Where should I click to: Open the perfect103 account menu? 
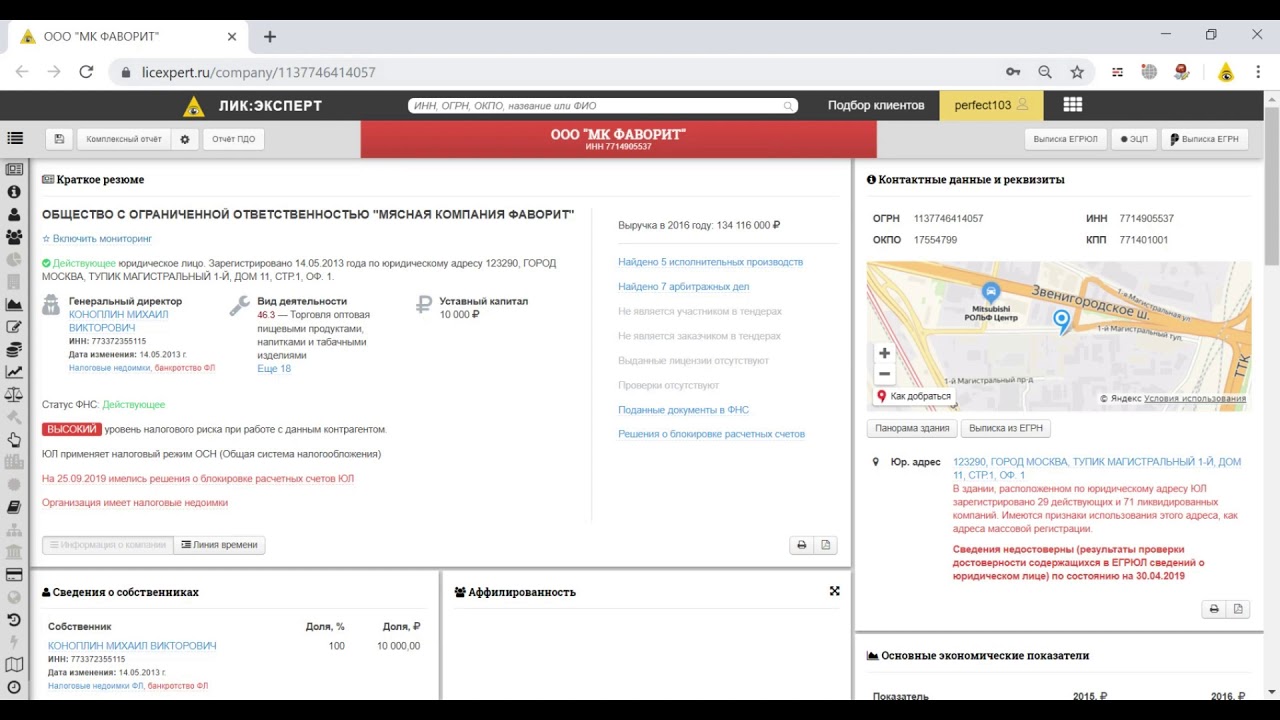991,105
